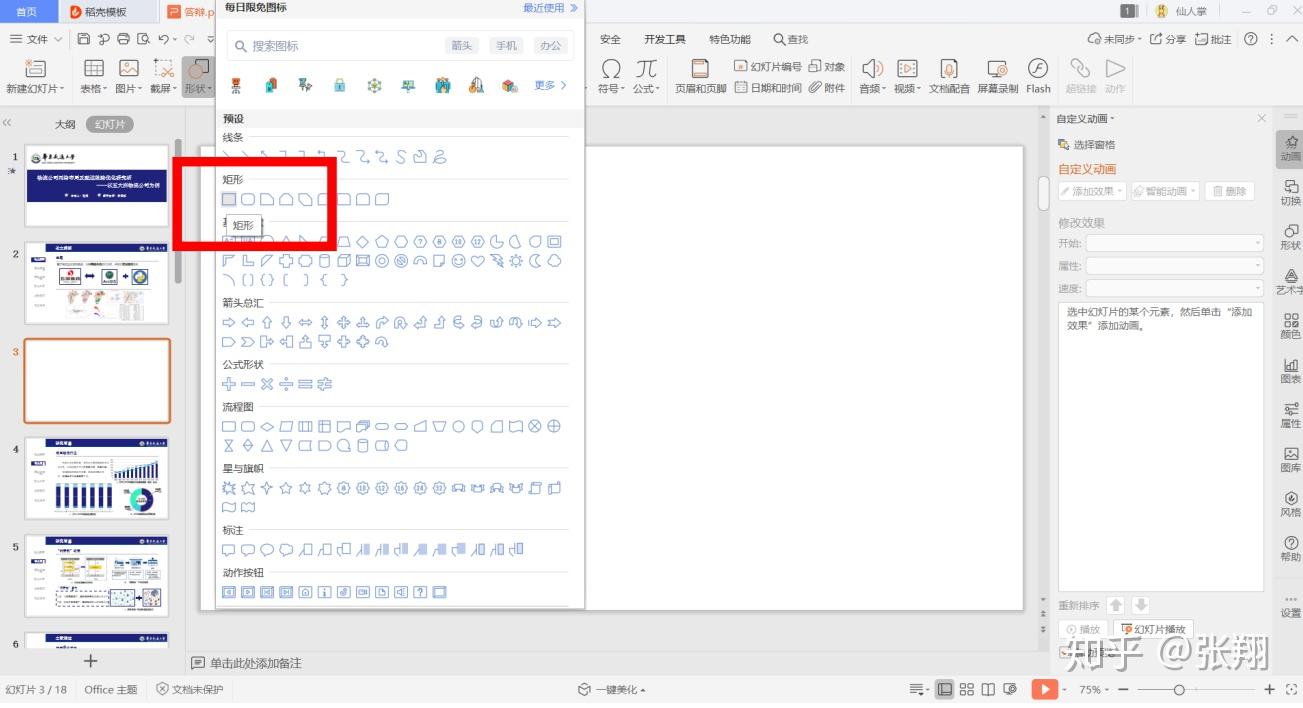
Task: Open 选择窗格 (selection pane)
Action: tap(1087, 145)
